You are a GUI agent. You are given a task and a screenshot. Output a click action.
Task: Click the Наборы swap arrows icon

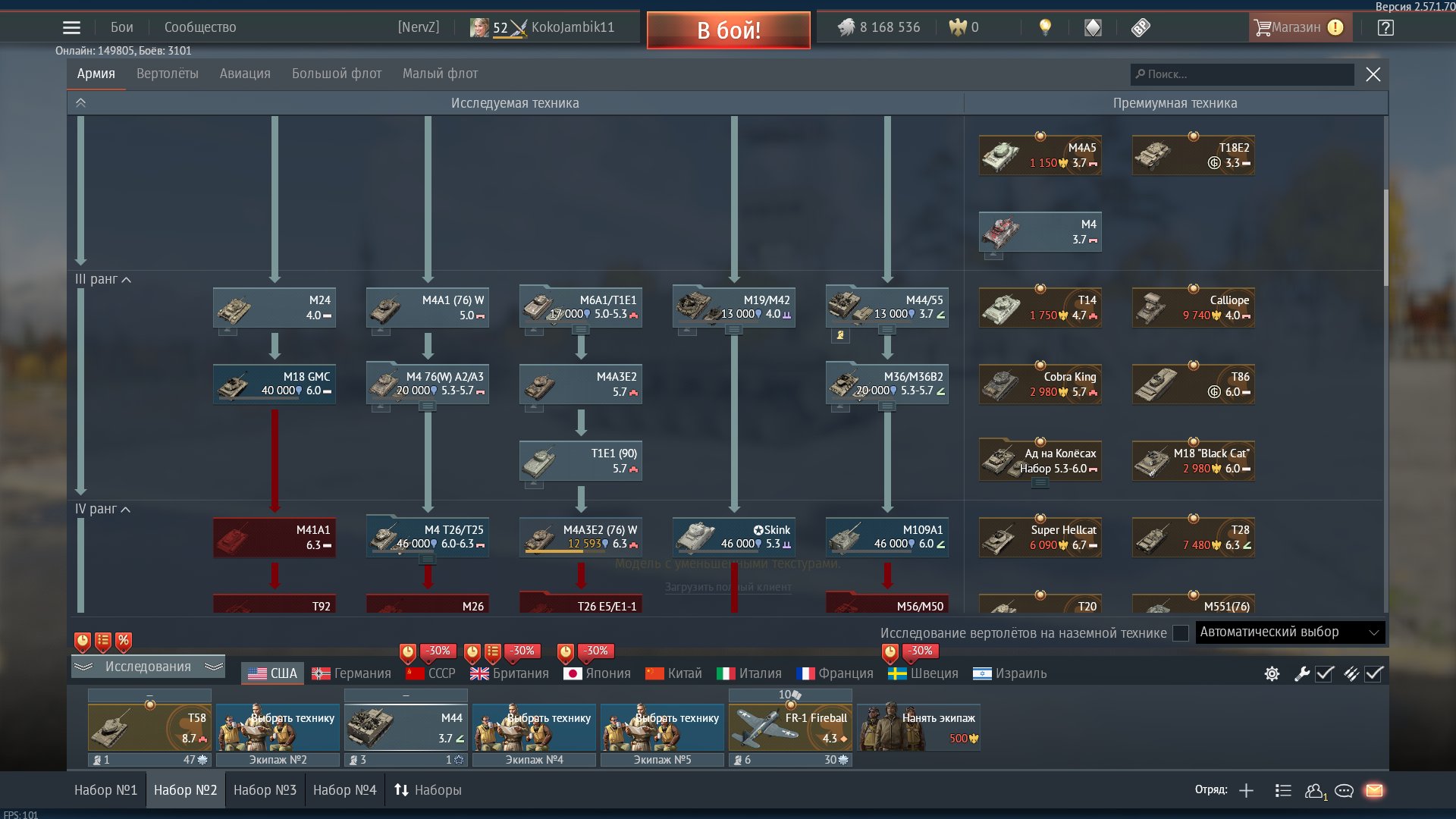tap(401, 790)
